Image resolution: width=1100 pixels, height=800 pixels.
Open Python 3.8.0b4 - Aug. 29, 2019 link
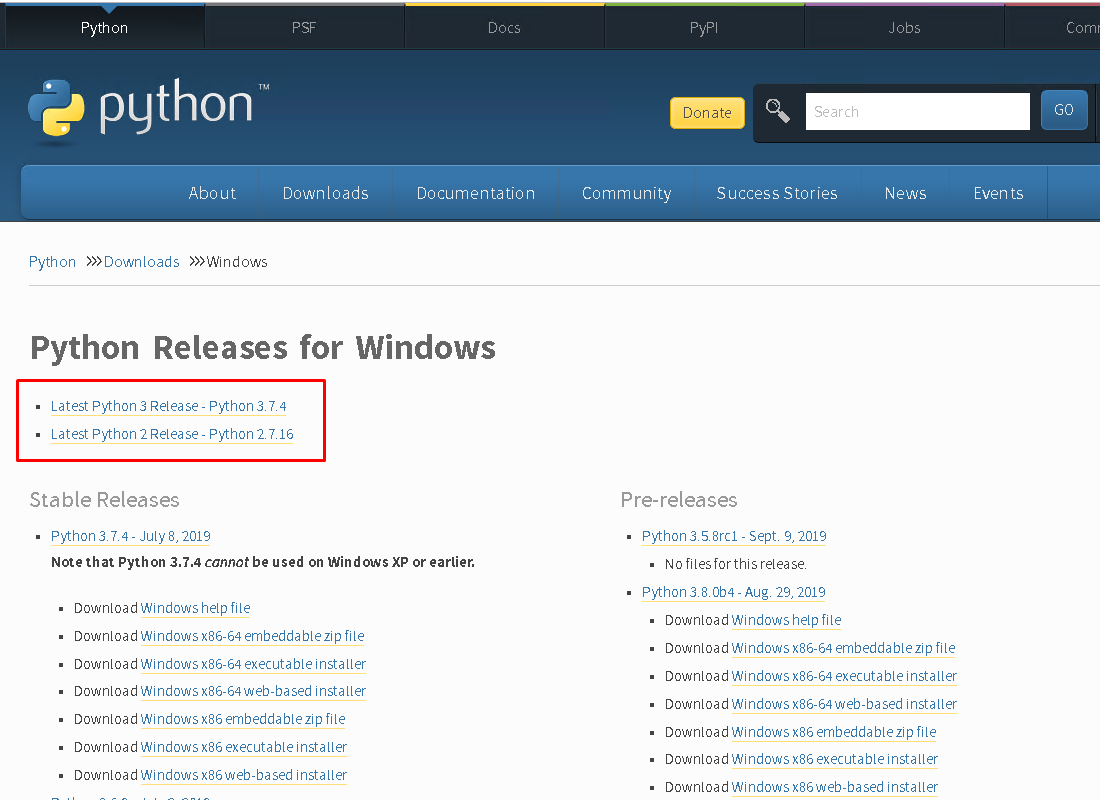[733, 592]
